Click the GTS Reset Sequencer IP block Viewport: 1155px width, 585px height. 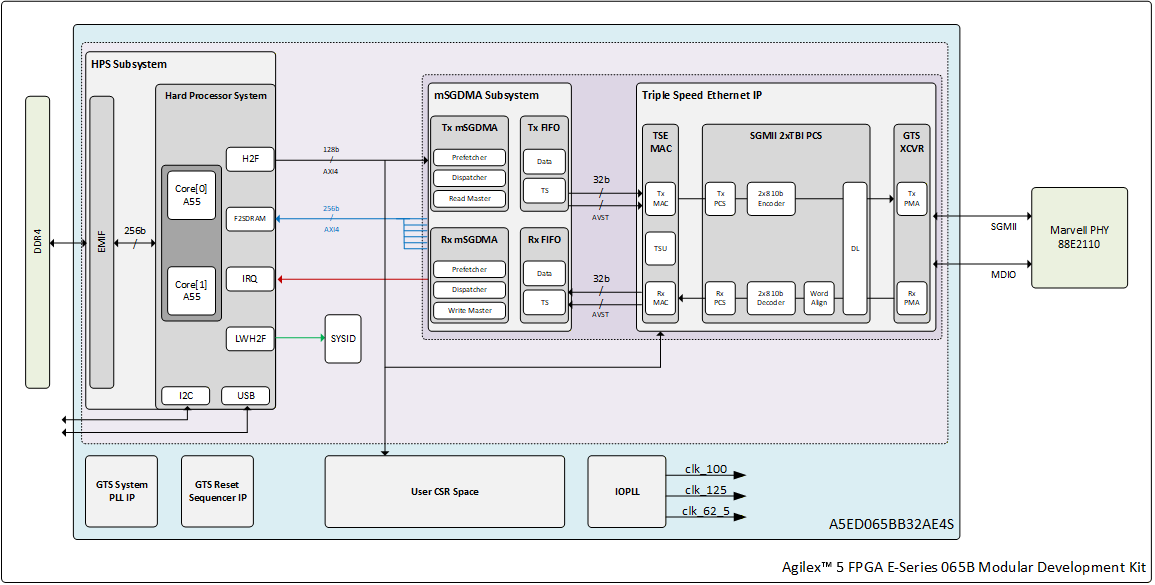point(217,491)
